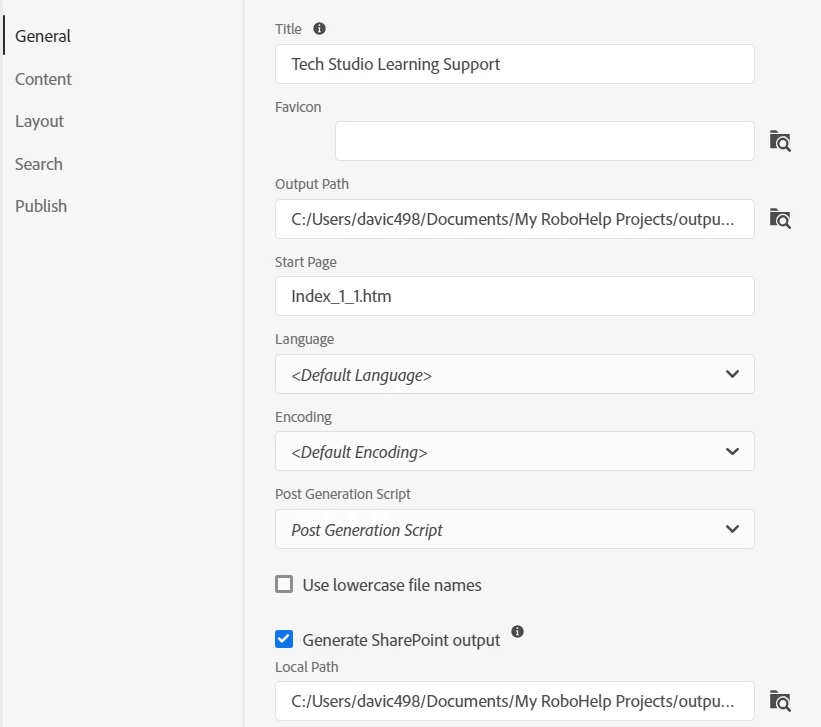Click the Favicon input field
The height and width of the screenshot is (727, 821).
(544, 141)
